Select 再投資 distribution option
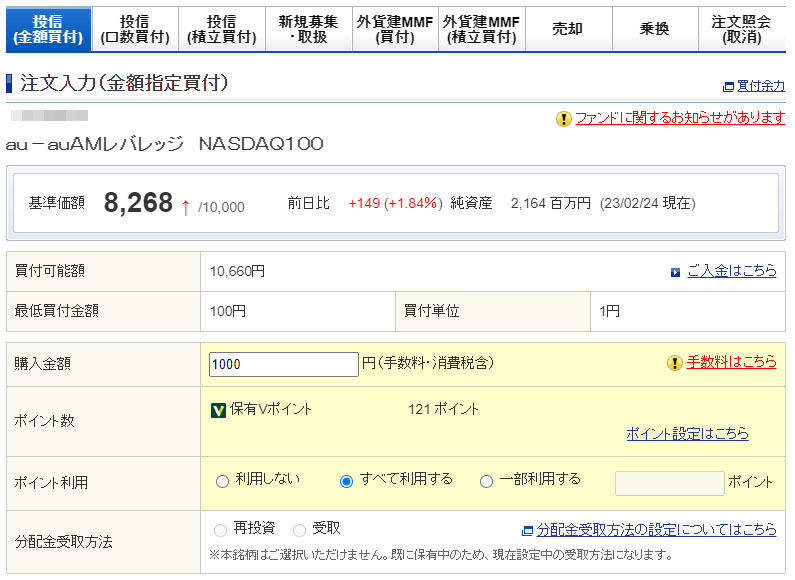Image resolution: width=795 pixels, height=580 pixels. tap(221, 530)
